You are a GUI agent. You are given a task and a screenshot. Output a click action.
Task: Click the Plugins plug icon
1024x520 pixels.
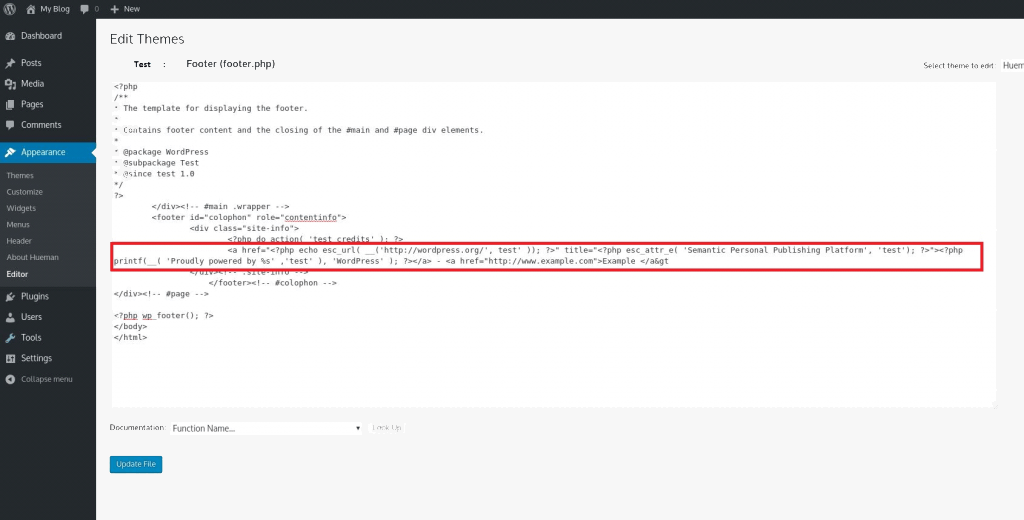[x=10, y=297]
